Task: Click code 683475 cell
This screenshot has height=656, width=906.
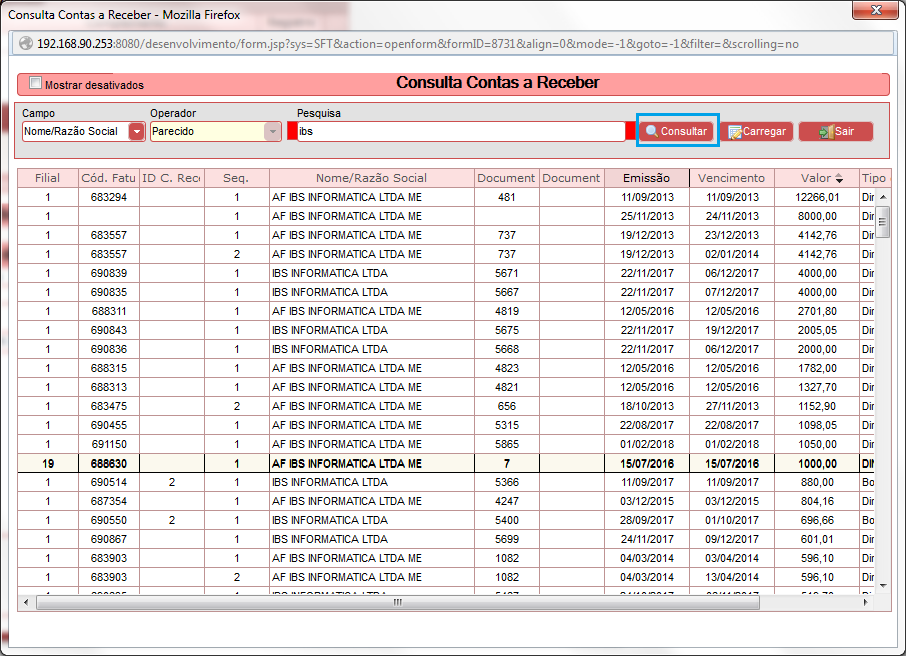Action: click(x=109, y=406)
